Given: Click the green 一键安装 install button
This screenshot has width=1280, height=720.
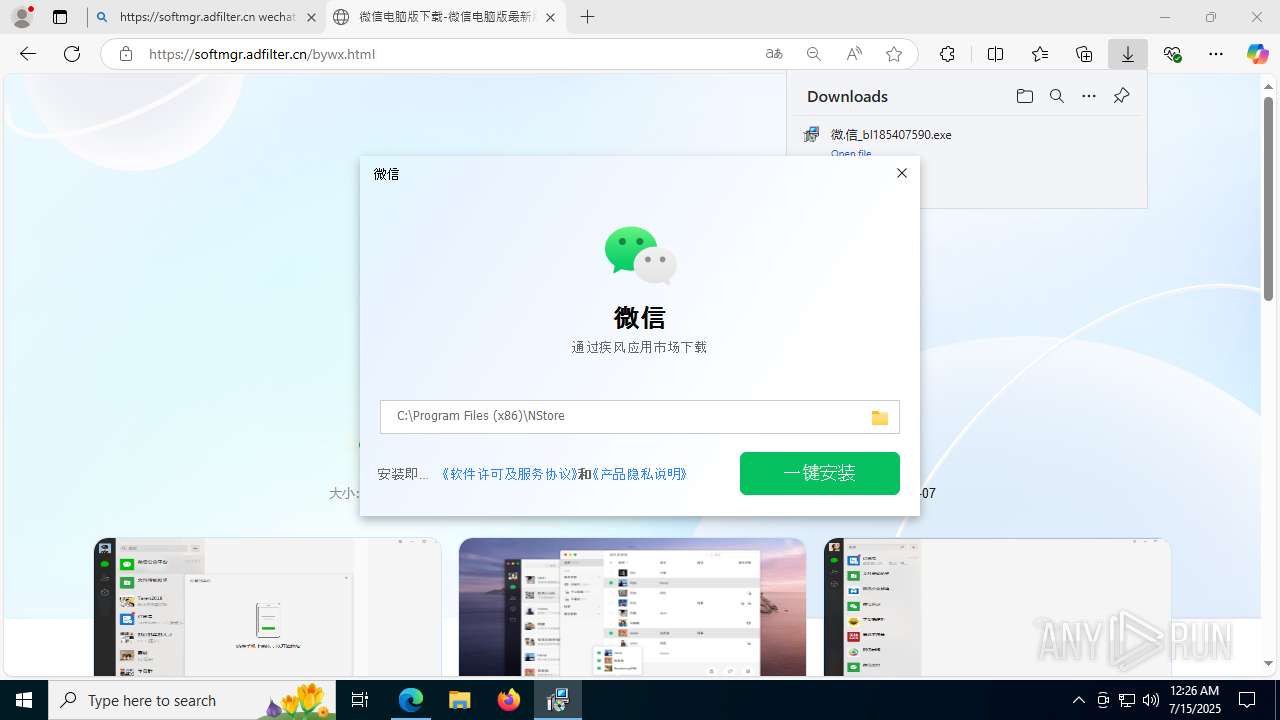Looking at the screenshot, I should tap(820, 473).
